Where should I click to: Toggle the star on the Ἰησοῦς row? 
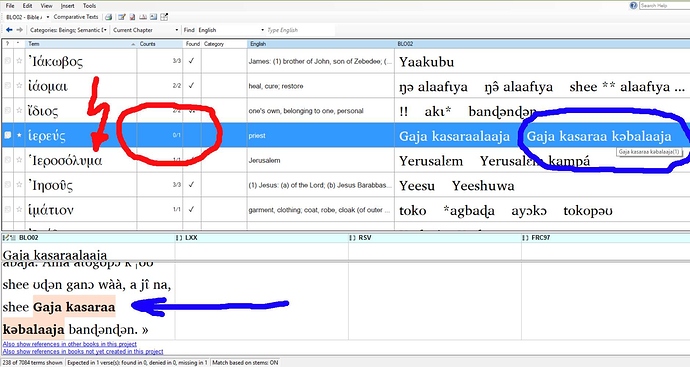coord(19,185)
